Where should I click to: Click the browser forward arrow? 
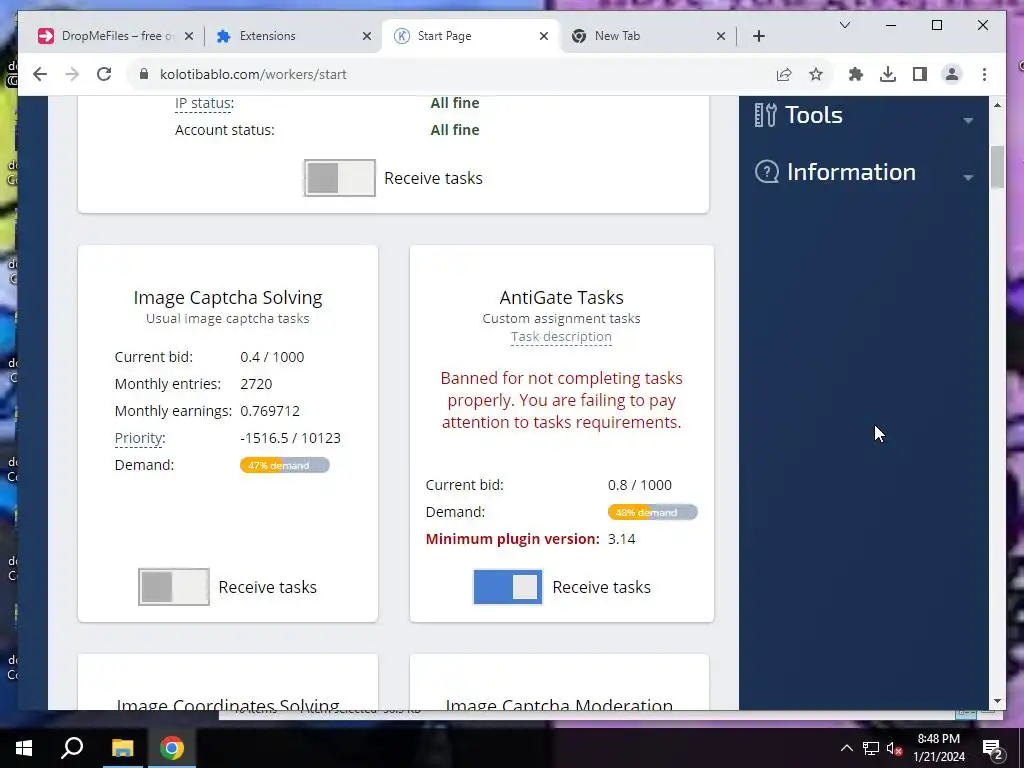tap(72, 74)
